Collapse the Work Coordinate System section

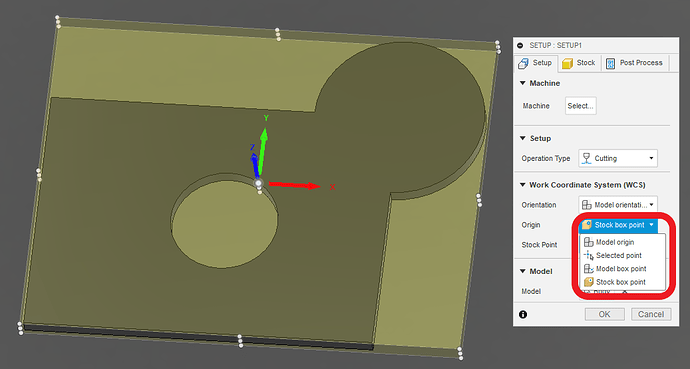[523, 185]
